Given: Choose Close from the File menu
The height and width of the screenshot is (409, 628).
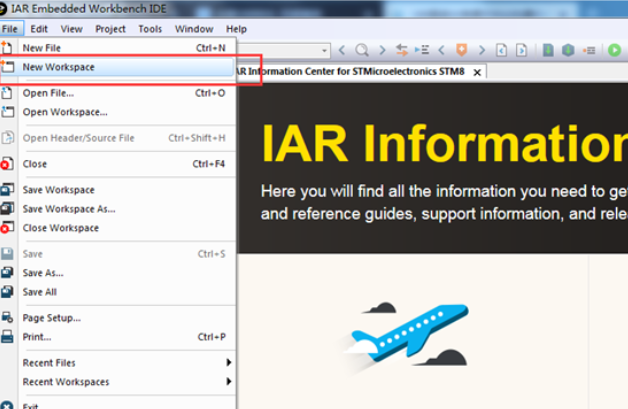Looking at the screenshot, I should point(117,164).
